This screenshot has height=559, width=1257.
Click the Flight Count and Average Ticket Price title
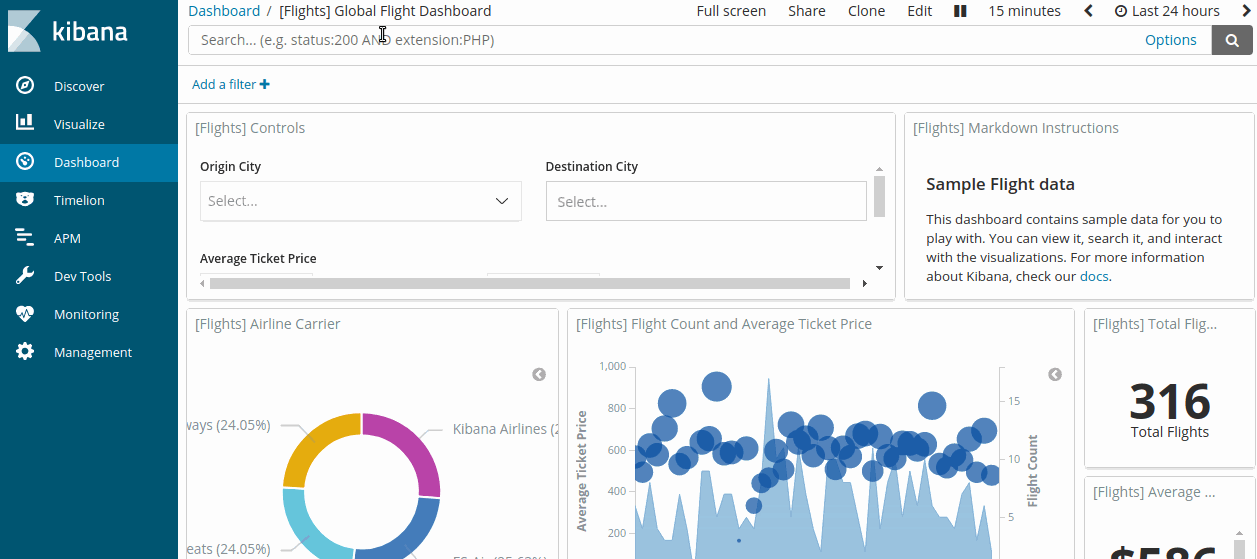pyautogui.click(x=724, y=324)
